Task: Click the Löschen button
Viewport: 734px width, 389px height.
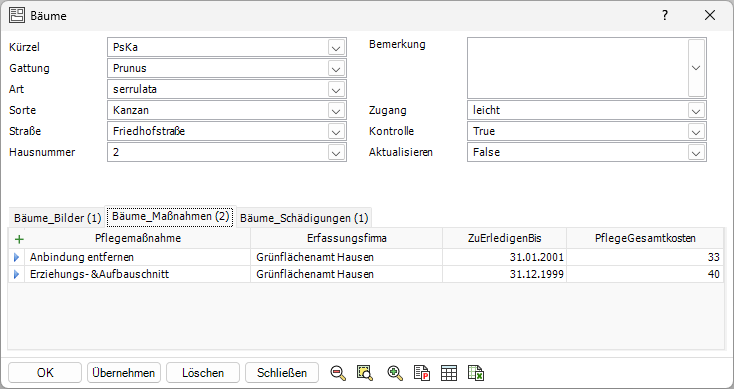Action: [x=203, y=373]
